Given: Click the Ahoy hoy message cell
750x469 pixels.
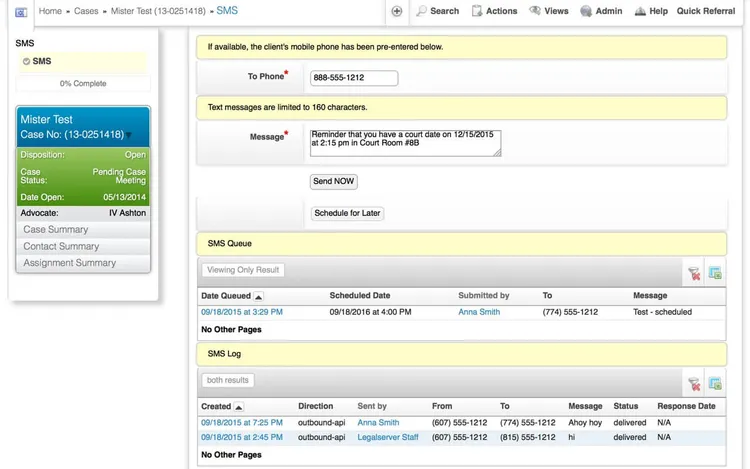Looking at the screenshot, I should click(x=585, y=423).
